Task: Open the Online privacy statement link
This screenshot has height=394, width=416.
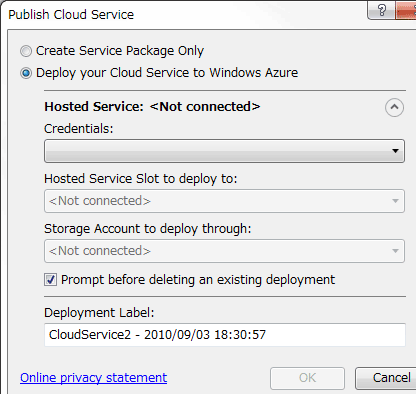Action: click(93, 378)
